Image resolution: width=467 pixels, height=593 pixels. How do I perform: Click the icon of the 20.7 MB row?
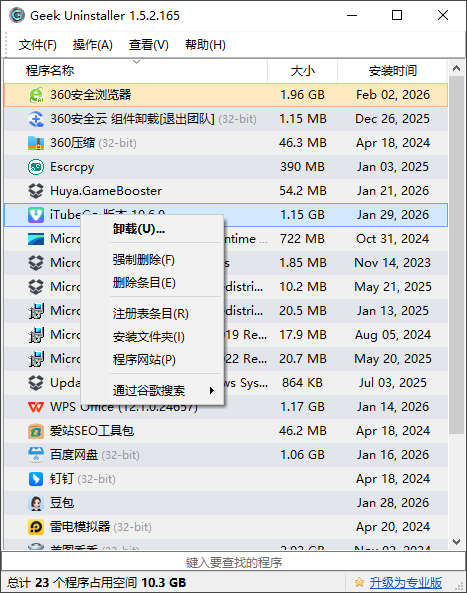[x=36, y=359]
